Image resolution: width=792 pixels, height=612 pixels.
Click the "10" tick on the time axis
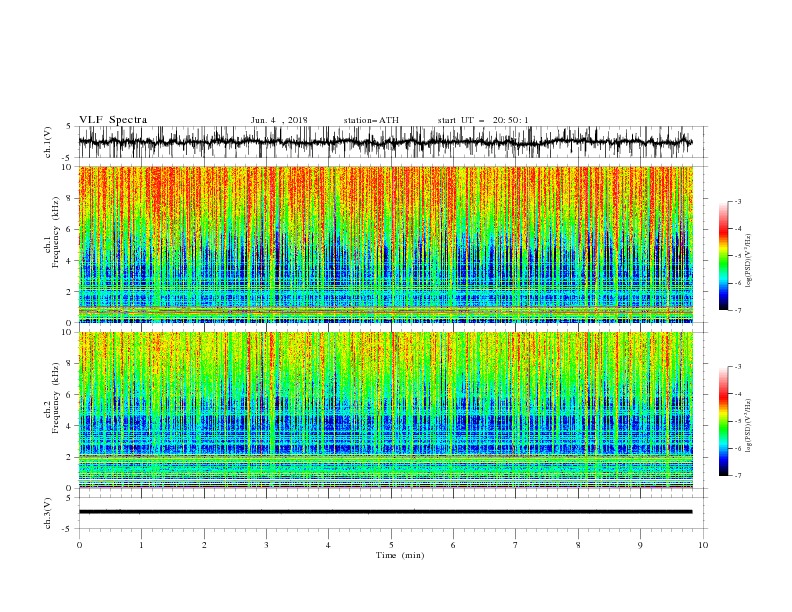tap(703, 545)
